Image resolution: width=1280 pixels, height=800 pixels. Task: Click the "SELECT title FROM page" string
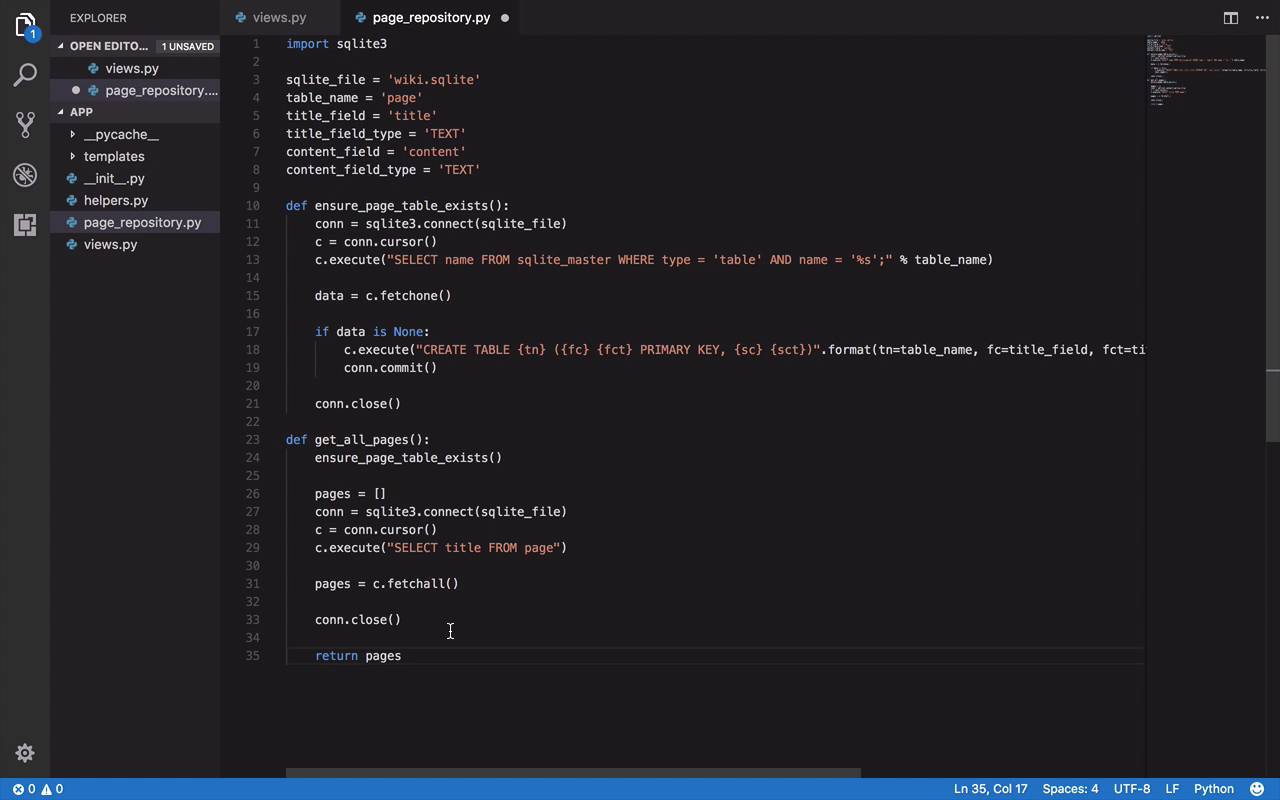(473, 548)
